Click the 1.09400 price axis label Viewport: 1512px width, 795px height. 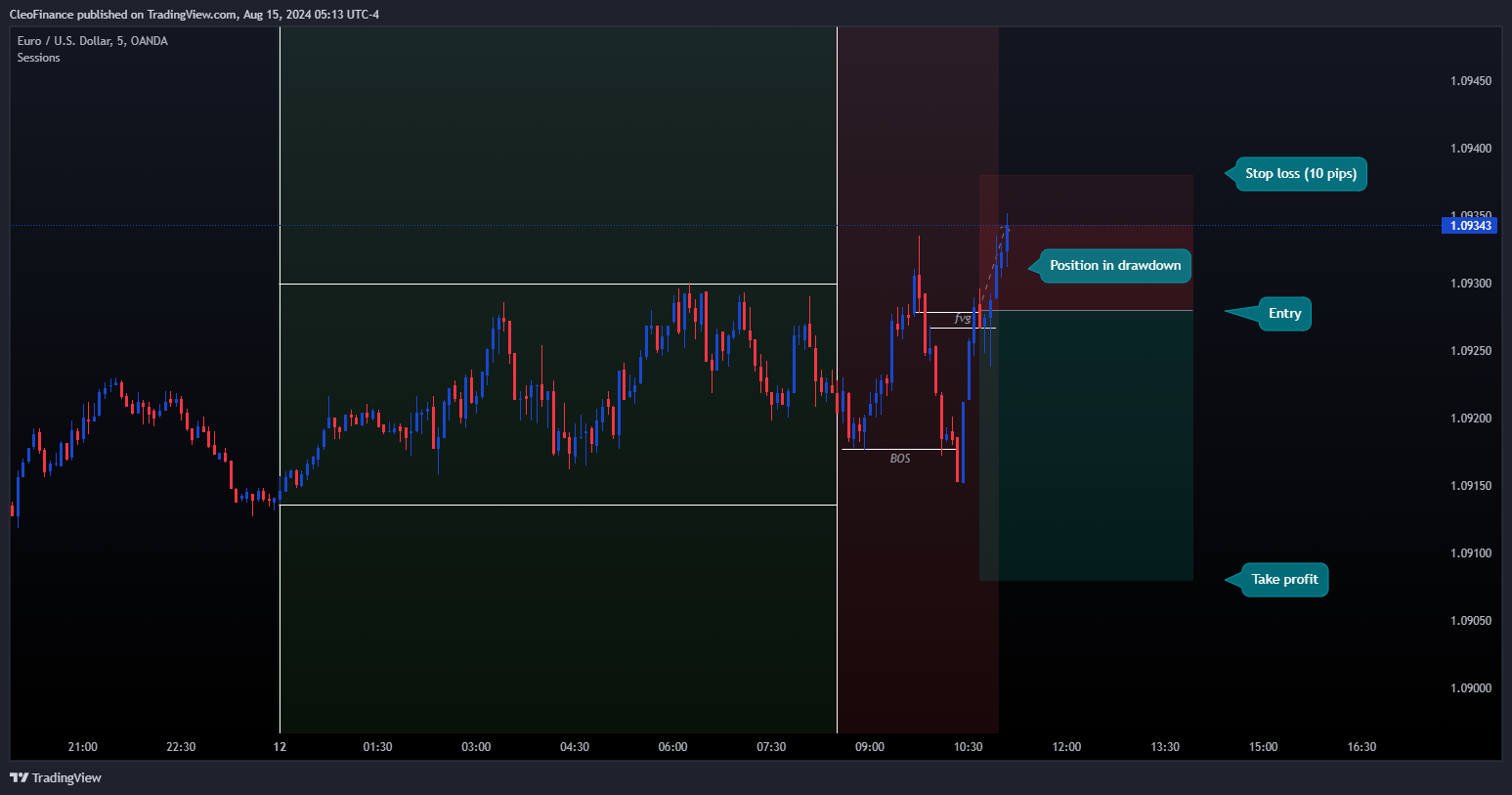1471,149
